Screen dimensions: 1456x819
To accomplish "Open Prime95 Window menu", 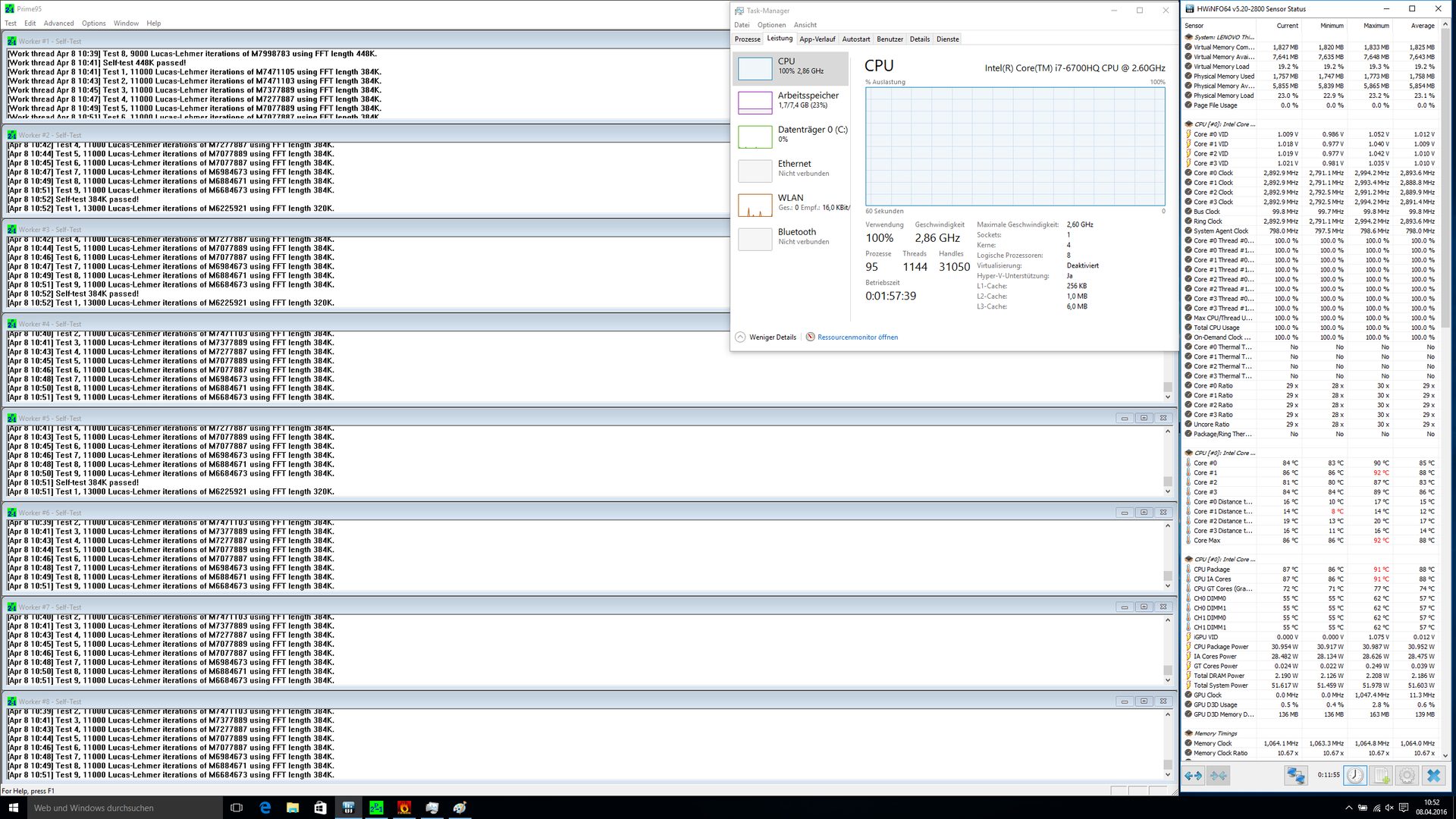I will [x=126, y=23].
